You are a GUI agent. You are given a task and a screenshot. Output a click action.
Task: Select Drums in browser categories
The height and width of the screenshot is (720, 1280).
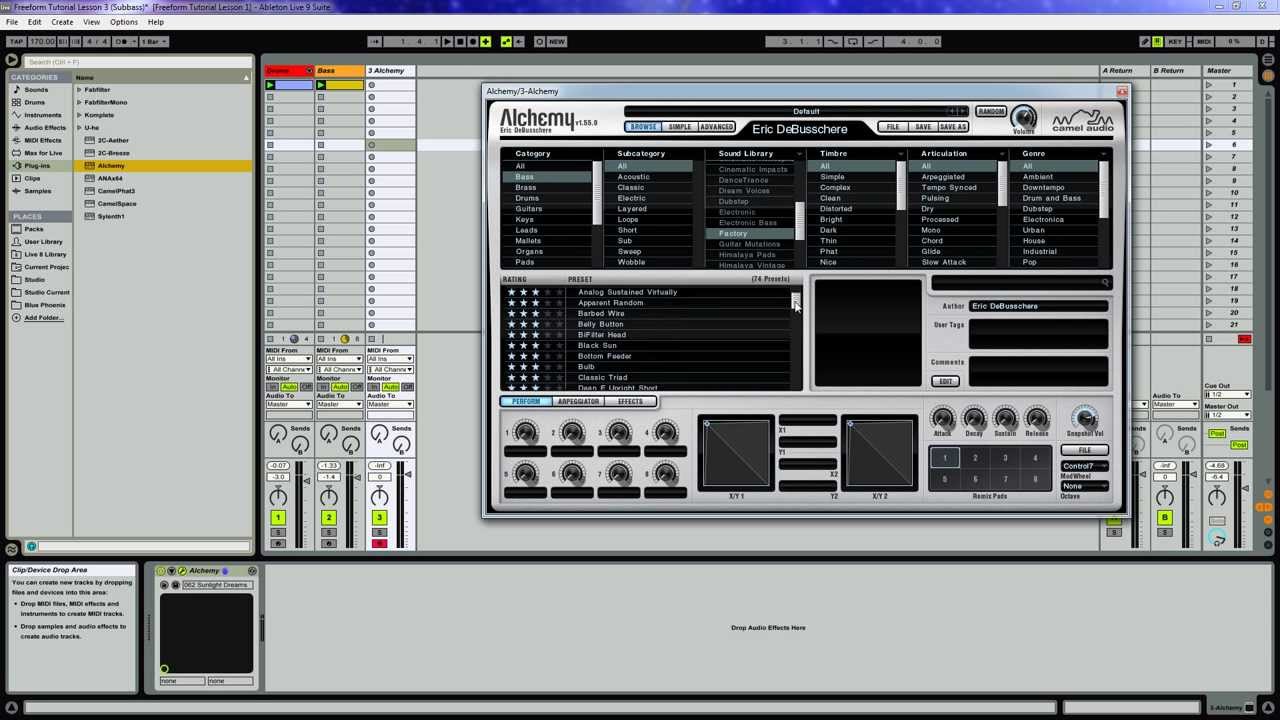coord(35,102)
